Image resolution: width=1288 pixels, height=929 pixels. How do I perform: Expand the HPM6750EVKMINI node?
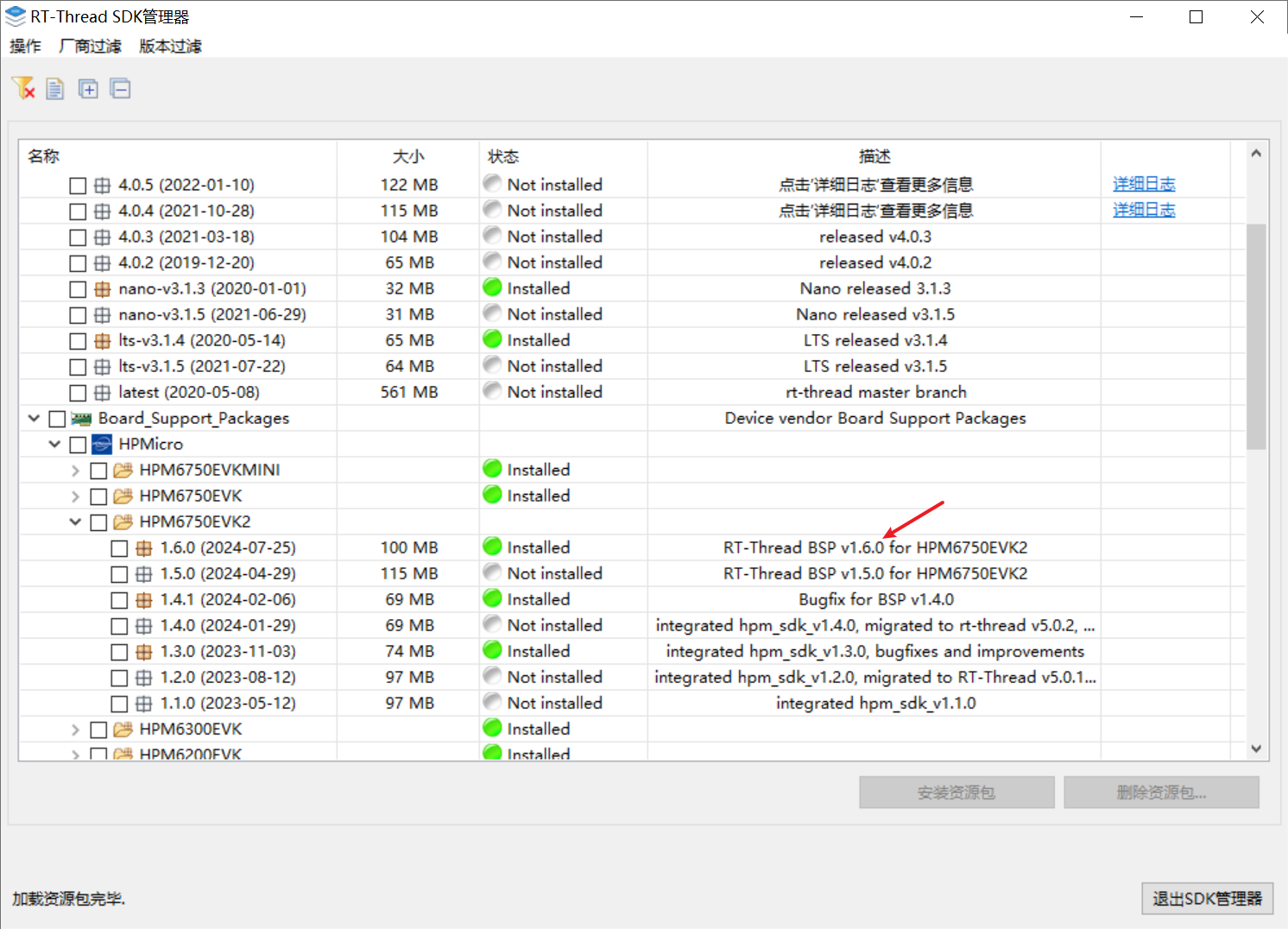(x=75, y=471)
